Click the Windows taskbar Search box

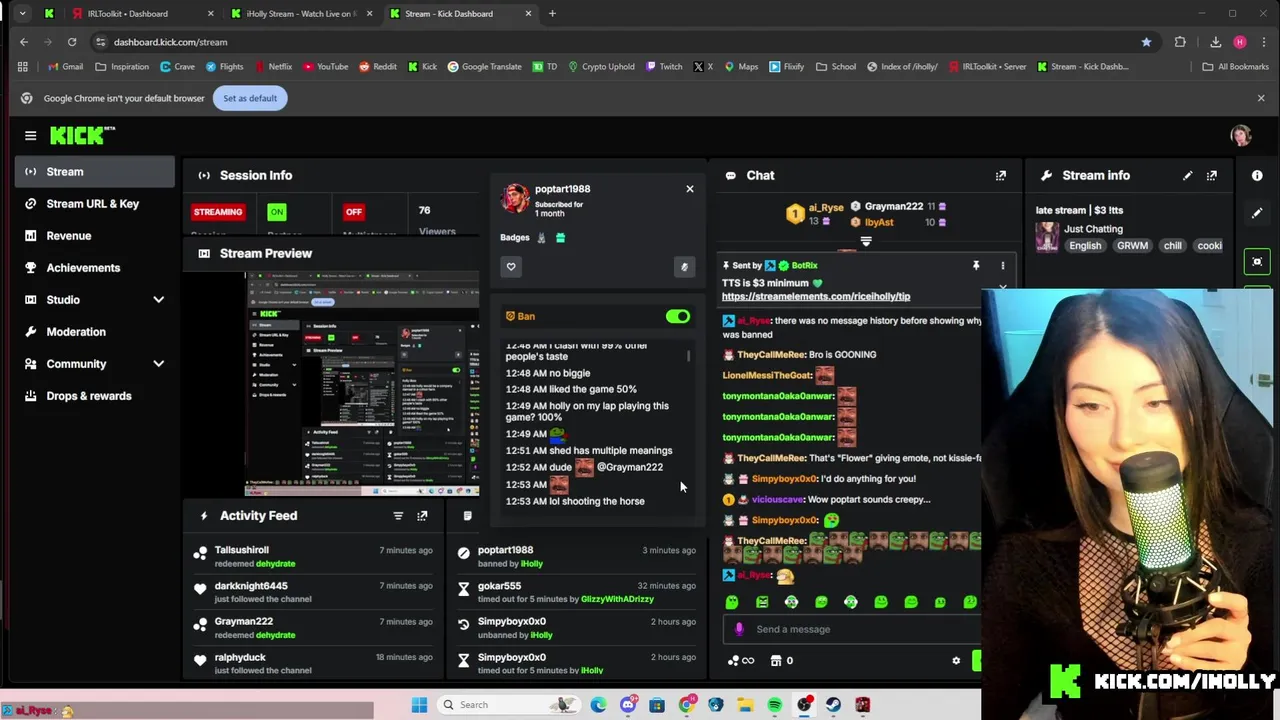(510, 705)
